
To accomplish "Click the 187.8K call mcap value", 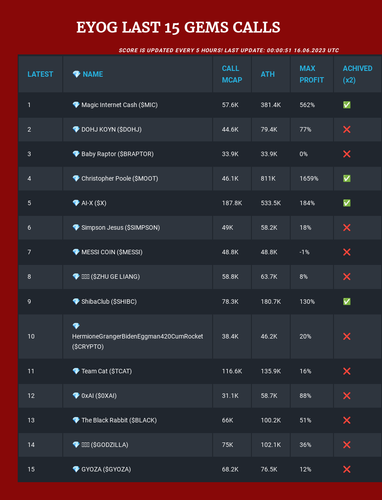I will click(x=232, y=203).
